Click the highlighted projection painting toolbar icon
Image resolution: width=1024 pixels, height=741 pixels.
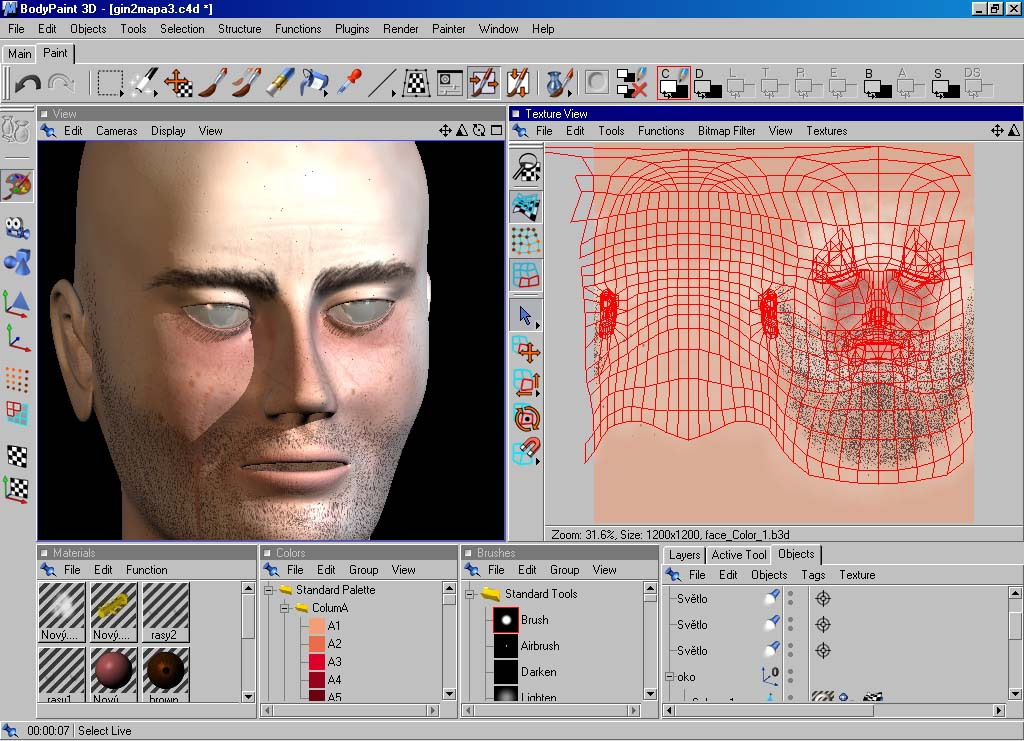tap(484, 83)
